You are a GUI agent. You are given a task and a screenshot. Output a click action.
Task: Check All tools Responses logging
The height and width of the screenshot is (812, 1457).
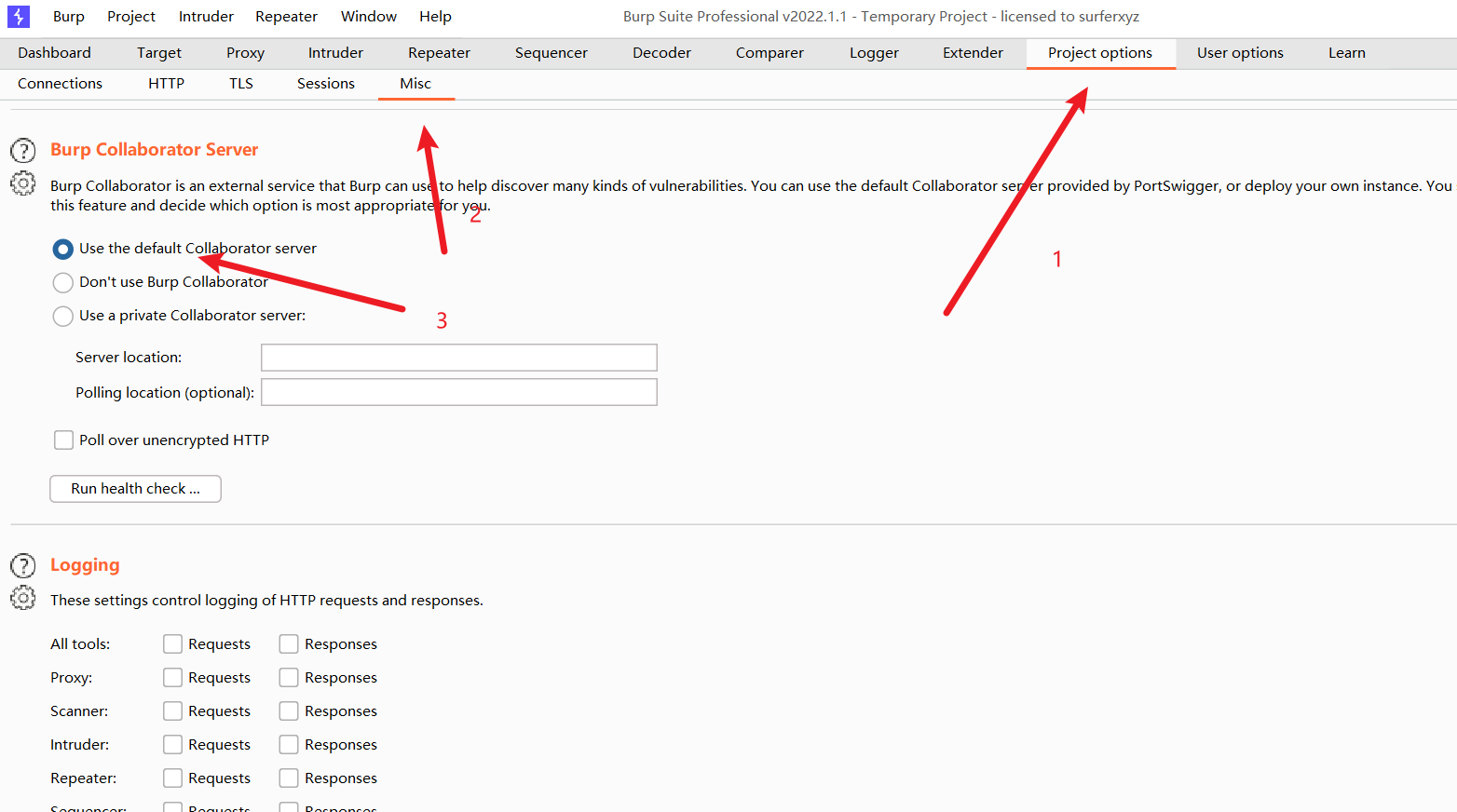(x=289, y=643)
